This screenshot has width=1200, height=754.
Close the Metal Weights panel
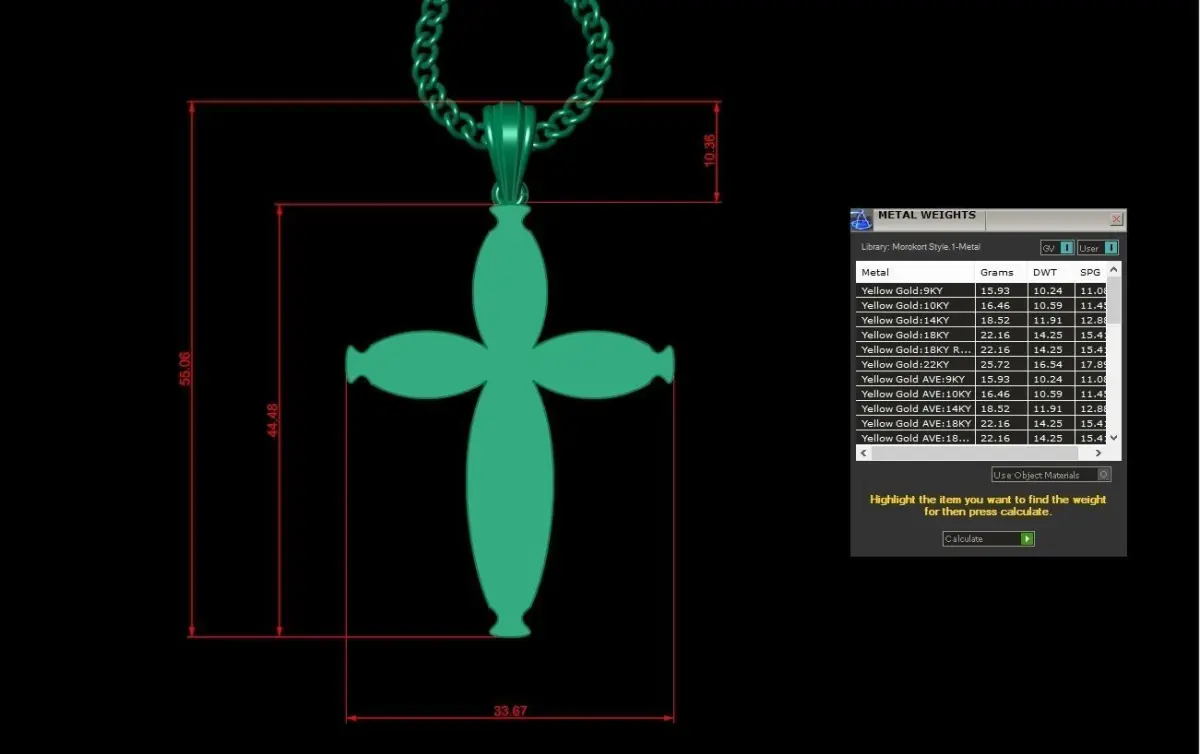(x=1116, y=219)
